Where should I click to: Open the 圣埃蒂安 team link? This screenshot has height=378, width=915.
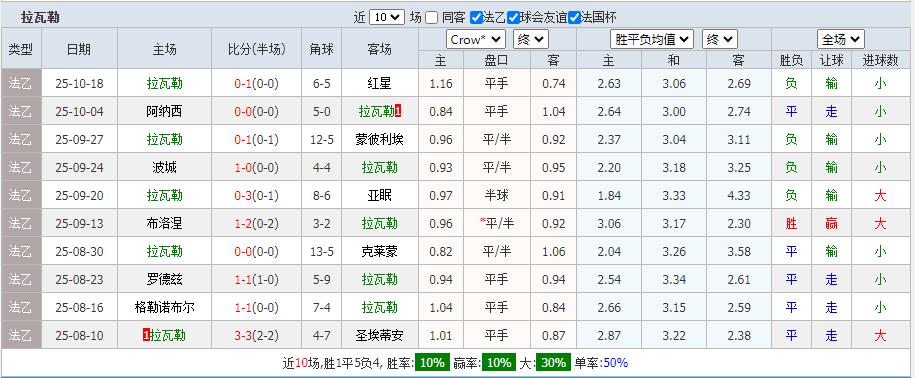pos(379,335)
